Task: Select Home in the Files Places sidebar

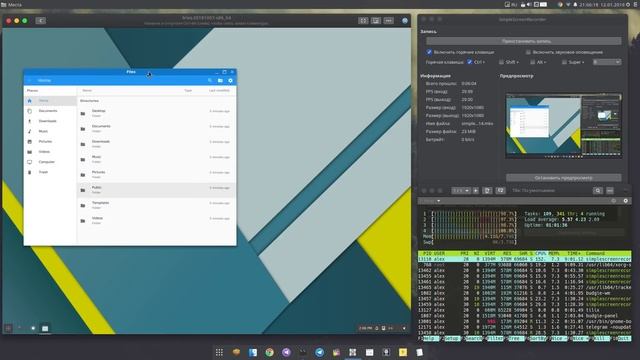Action: (x=50, y=100)
